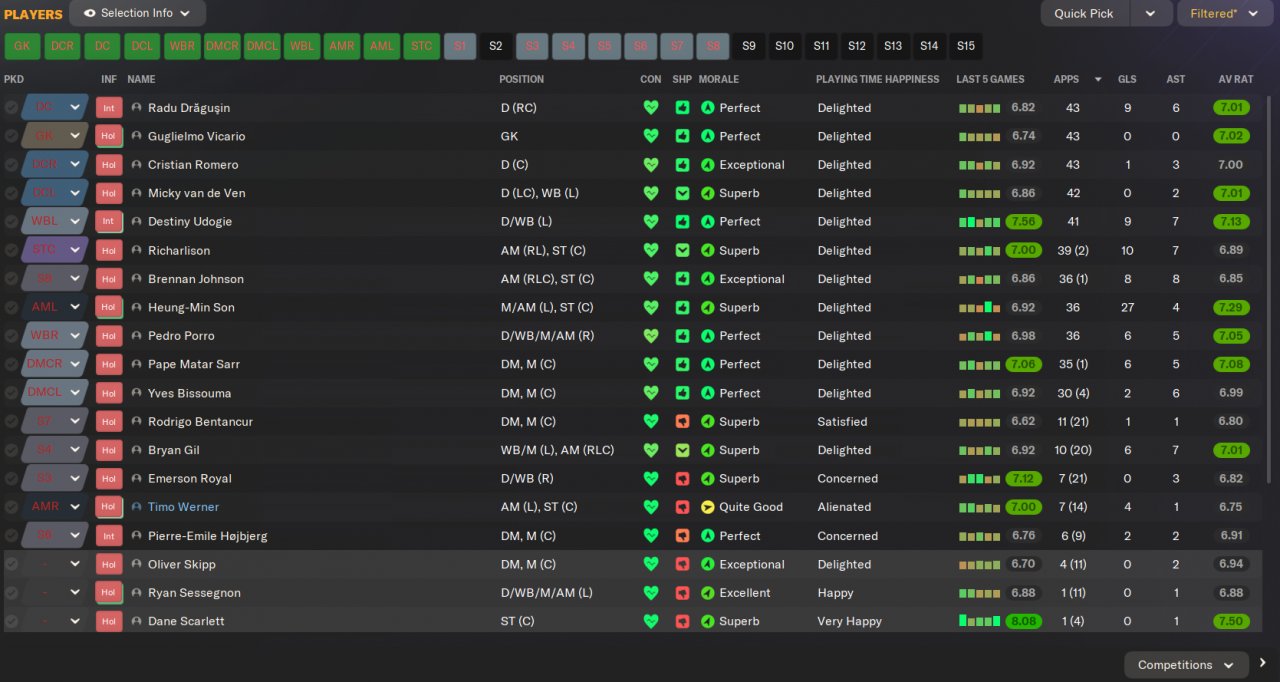The height and width of the screenshot is (682, 1280).
Task: Click the match sharpness icon for Emerson Royal
Action: point(682,479)
